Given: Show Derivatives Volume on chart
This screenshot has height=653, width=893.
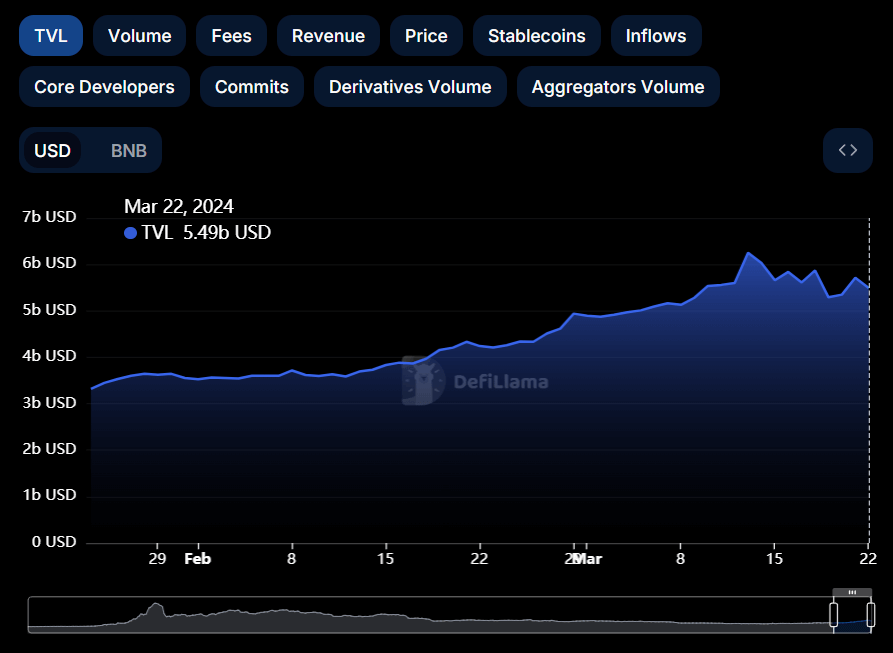Looking at the screenshot, I should [x=410, y=87].
